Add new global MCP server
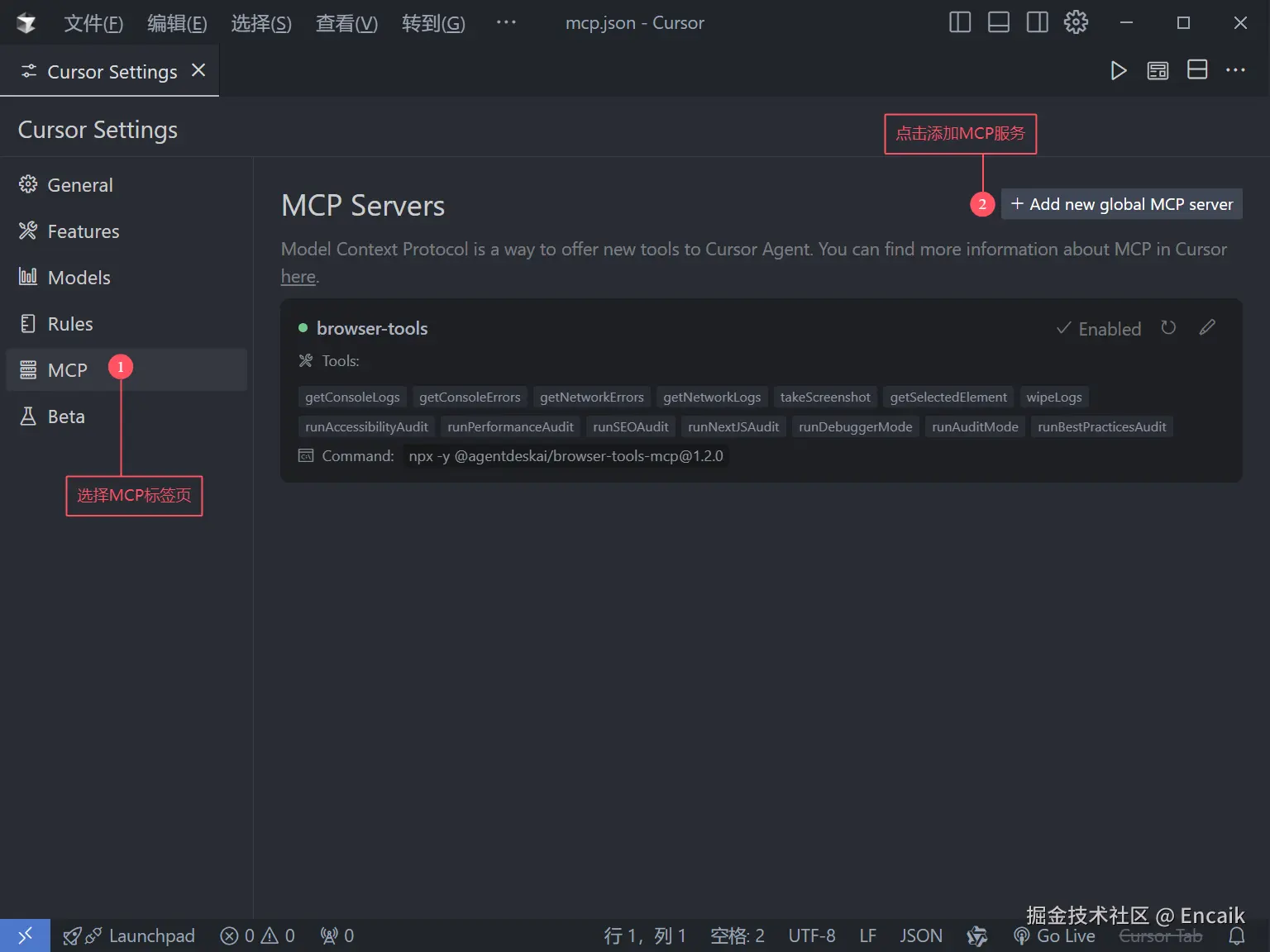The height and width of the screenshot is (952, 1270). click(1122, 204)
